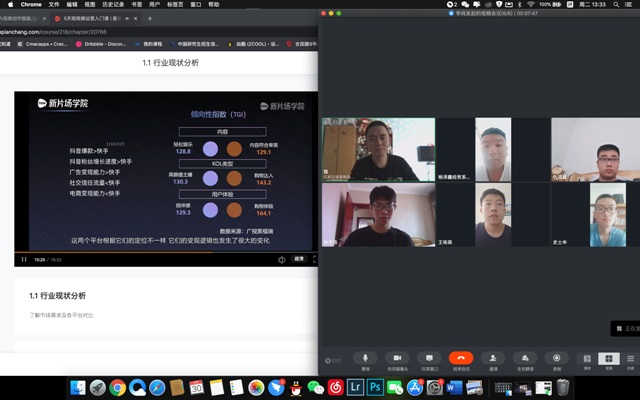The image size is (640, 400).
Task: Open a new Chrome tab with plus button
Action: (x=150, y=18)
